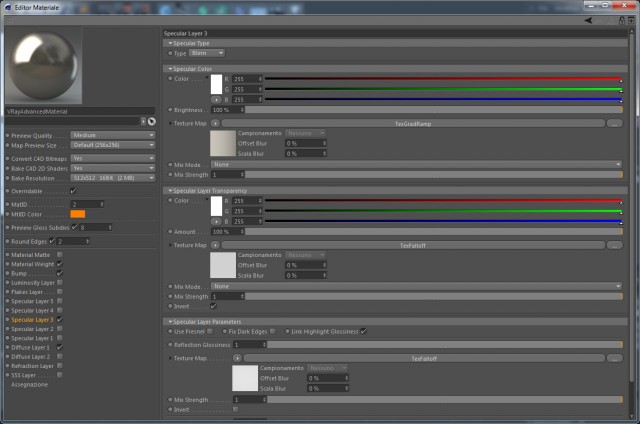The height and width of the screenshot is (424, 640).
Task: Select Refraction Layer in the layer list
Action: [x=32, y=366]
